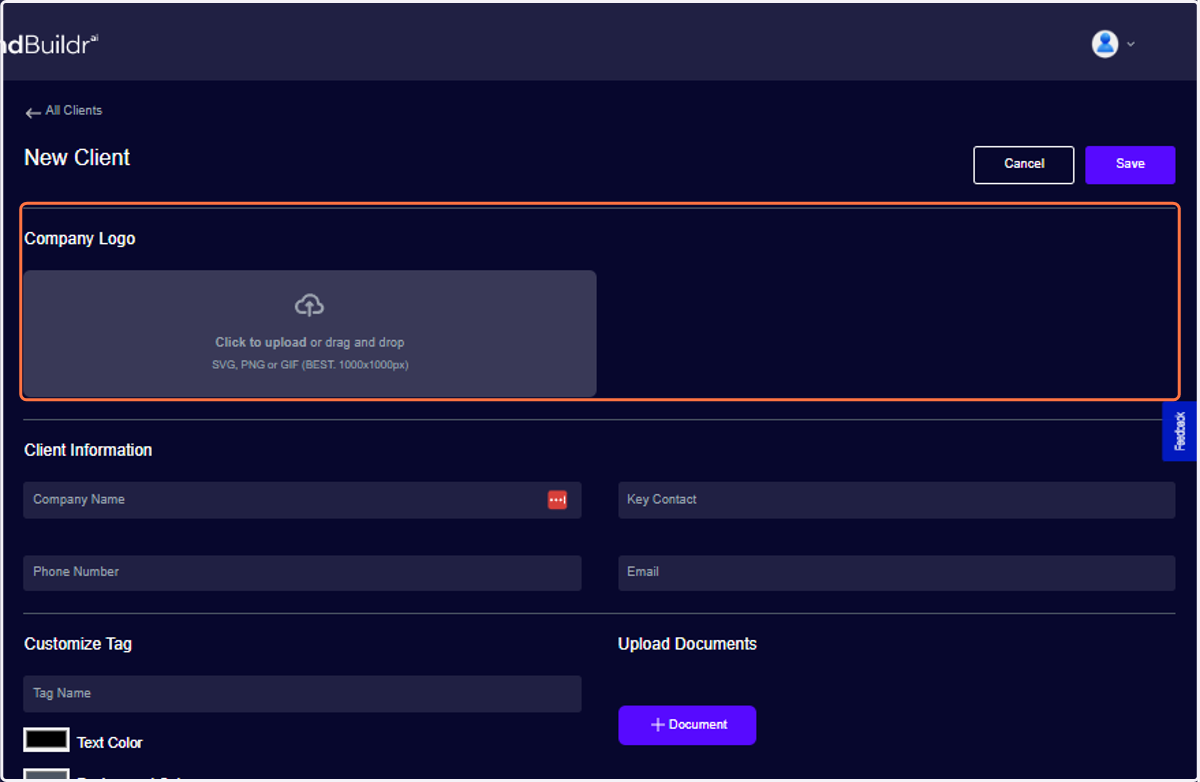
Task: Open the Feedback side tab
Action: coord(1180,431)
